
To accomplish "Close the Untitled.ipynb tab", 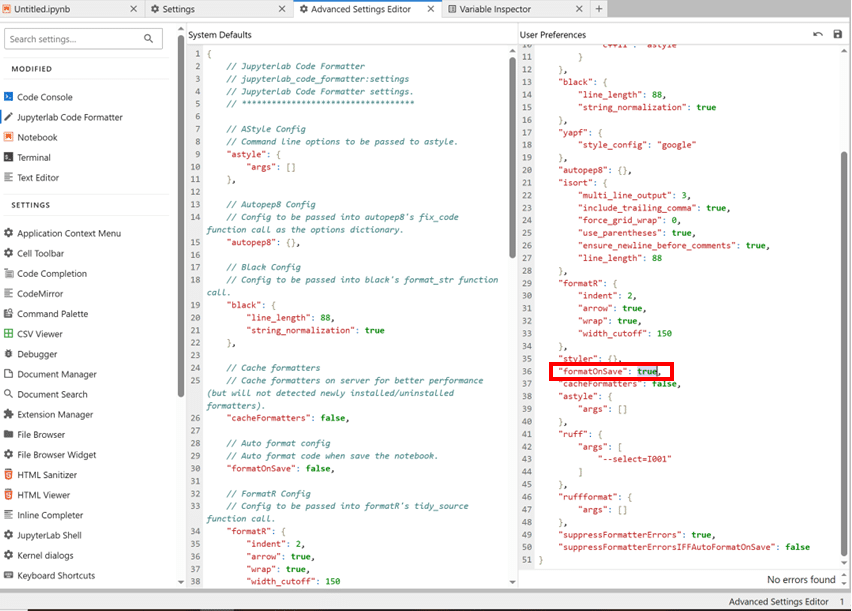I will [x=135, y=9].
